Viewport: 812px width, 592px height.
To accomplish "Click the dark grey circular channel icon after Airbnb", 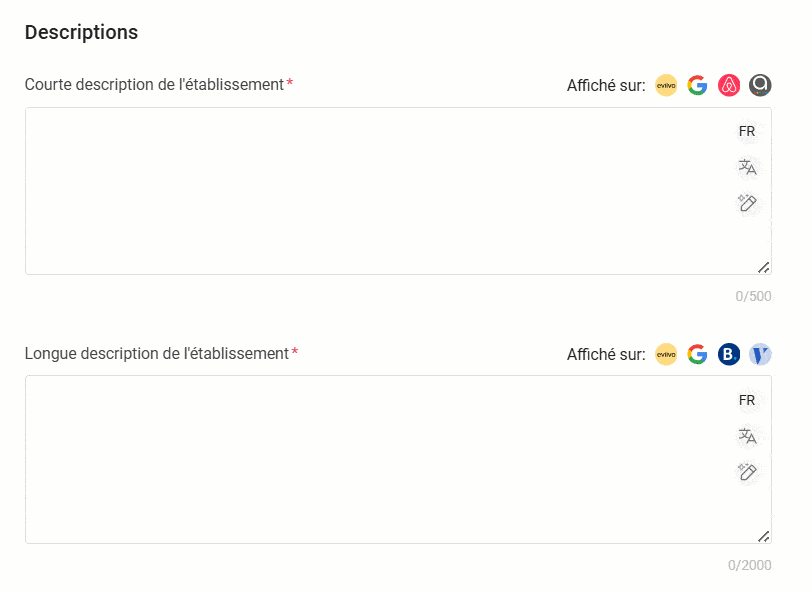I will coord(760,86).
